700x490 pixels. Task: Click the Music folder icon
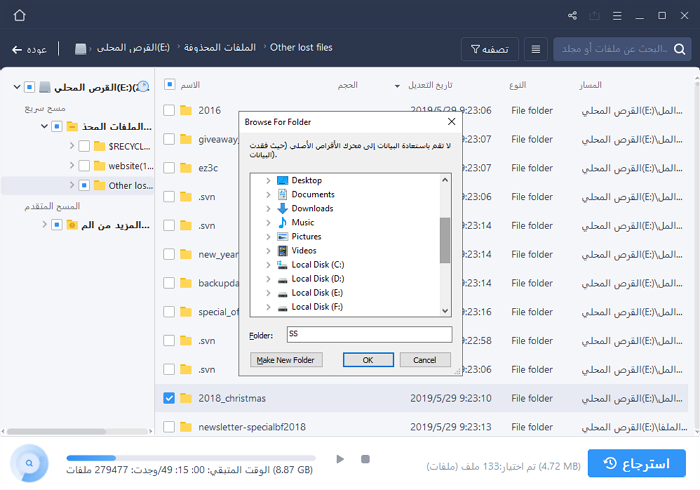click(282, 222)
